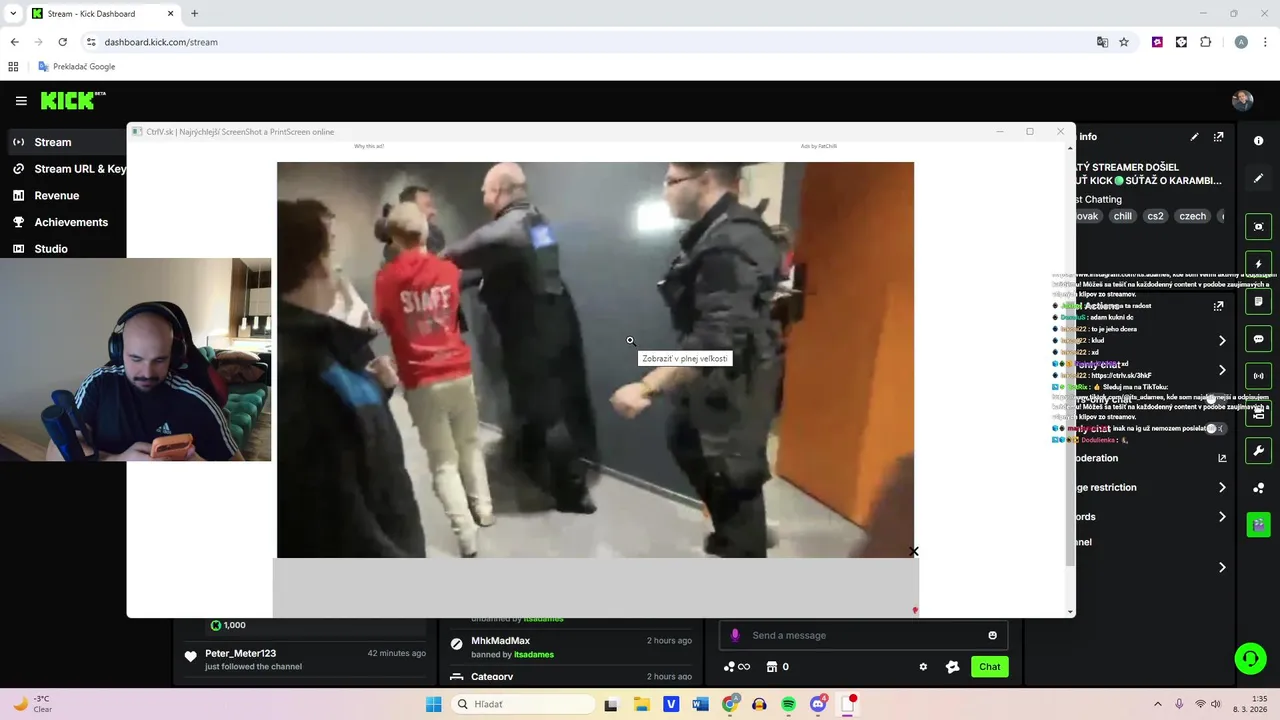Open the Chrome tab search dropdown

(x=13, y=13)
